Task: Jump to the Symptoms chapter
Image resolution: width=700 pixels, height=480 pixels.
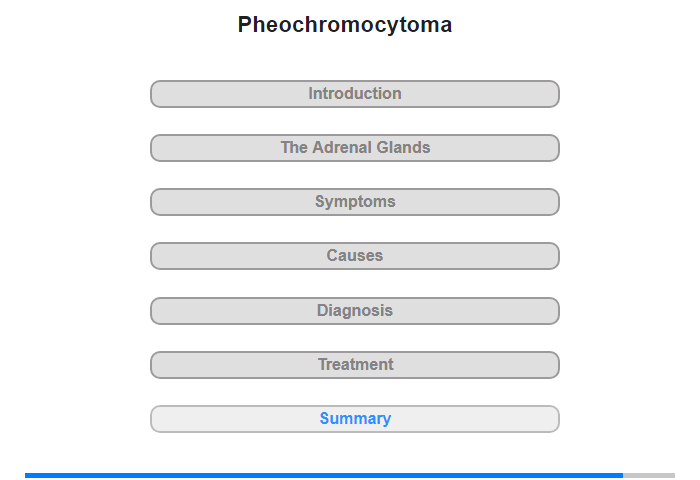Action: (x=354, y=202)
